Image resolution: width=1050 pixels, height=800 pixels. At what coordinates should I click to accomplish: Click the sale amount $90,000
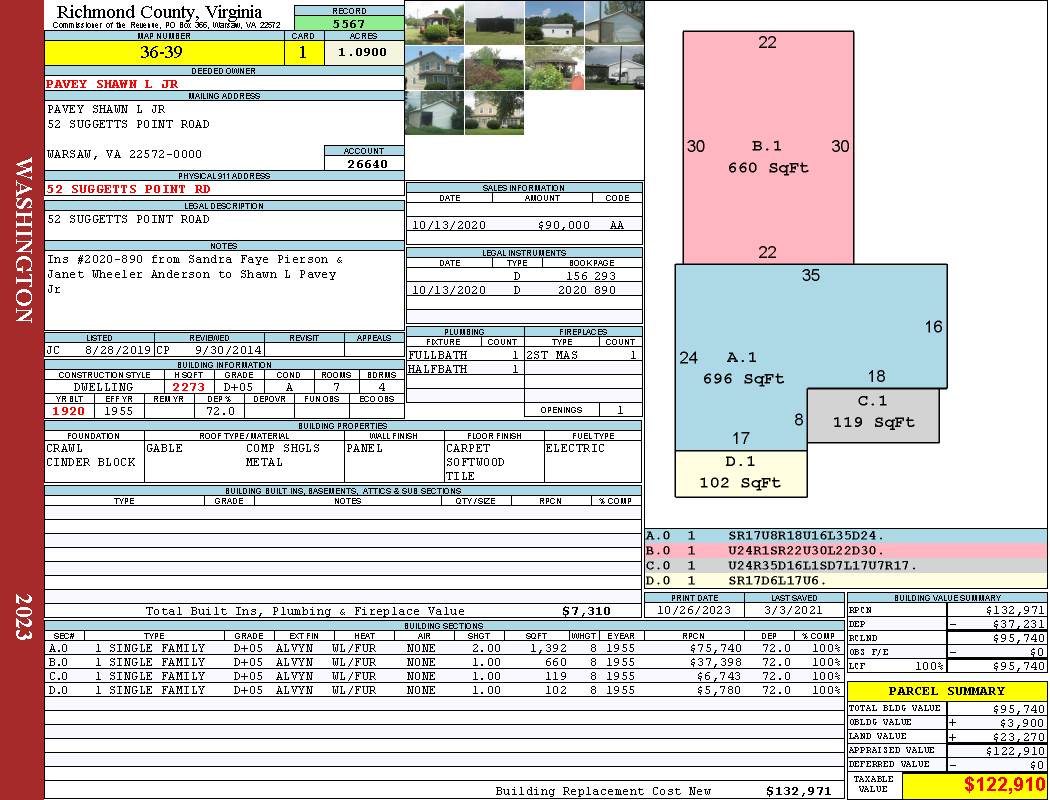(563, 225)
